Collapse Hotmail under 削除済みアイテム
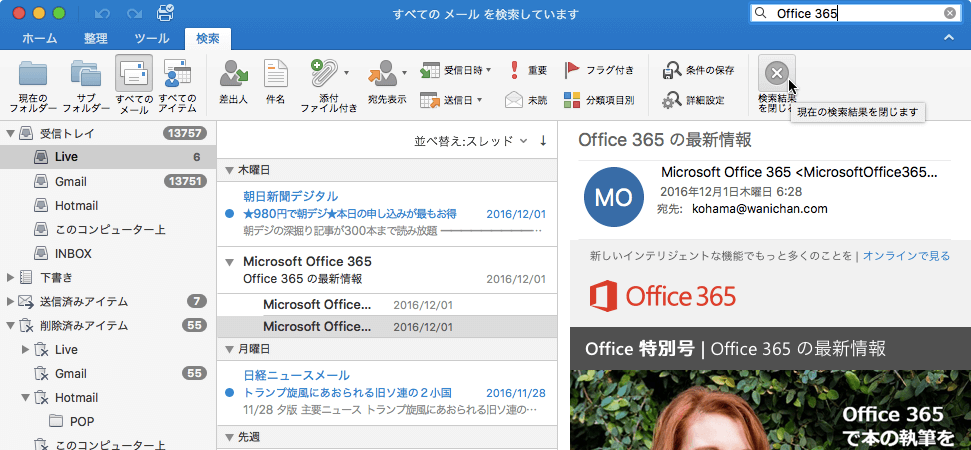This screenshot has width=971, height=450. tap(25, 397)
